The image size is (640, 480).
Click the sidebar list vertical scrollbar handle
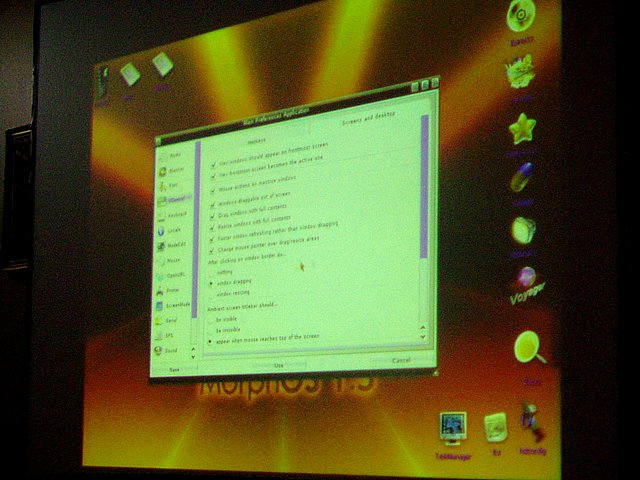196,229
